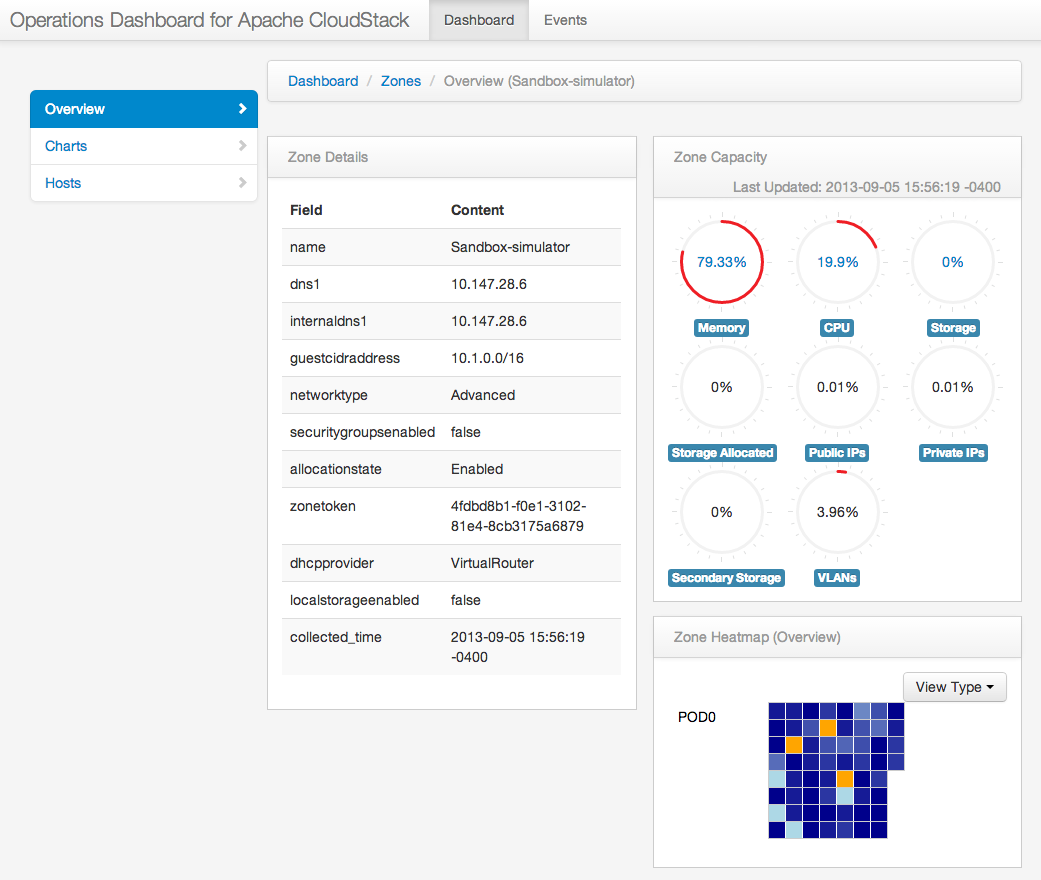The image size is (1041, 880).
Task: Click the Field column header
Action: pyautogui.click(x=306, y=210)
